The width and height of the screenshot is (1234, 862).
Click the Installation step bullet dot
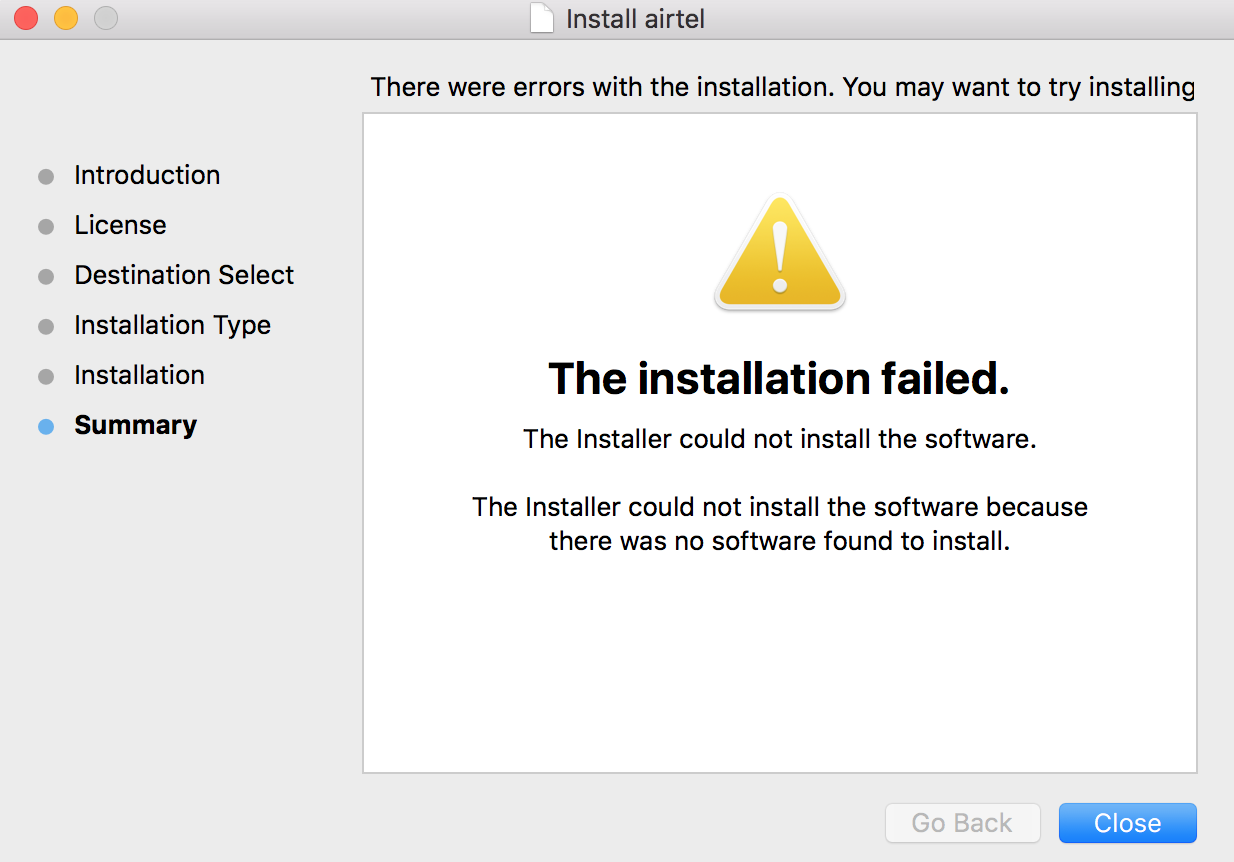click(46, 377)
